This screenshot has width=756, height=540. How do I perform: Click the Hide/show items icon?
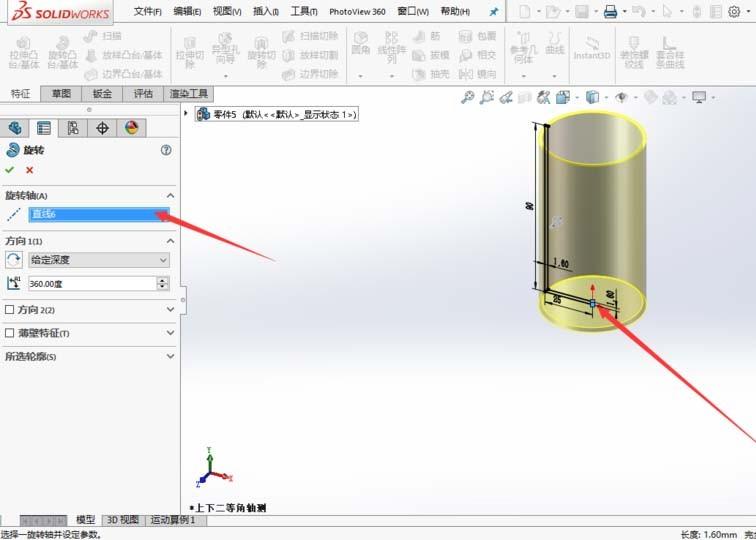tap(621, 97)
